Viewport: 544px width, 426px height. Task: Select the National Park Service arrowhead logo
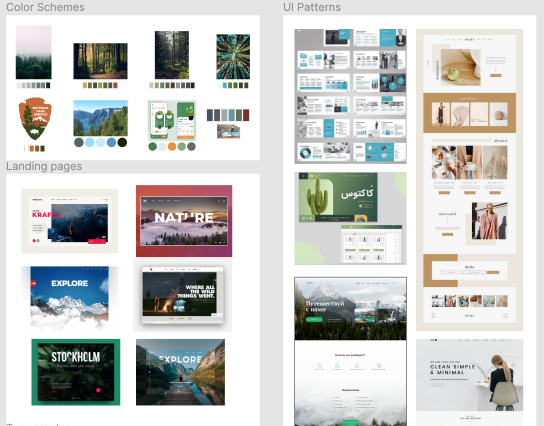coord(35,118)
